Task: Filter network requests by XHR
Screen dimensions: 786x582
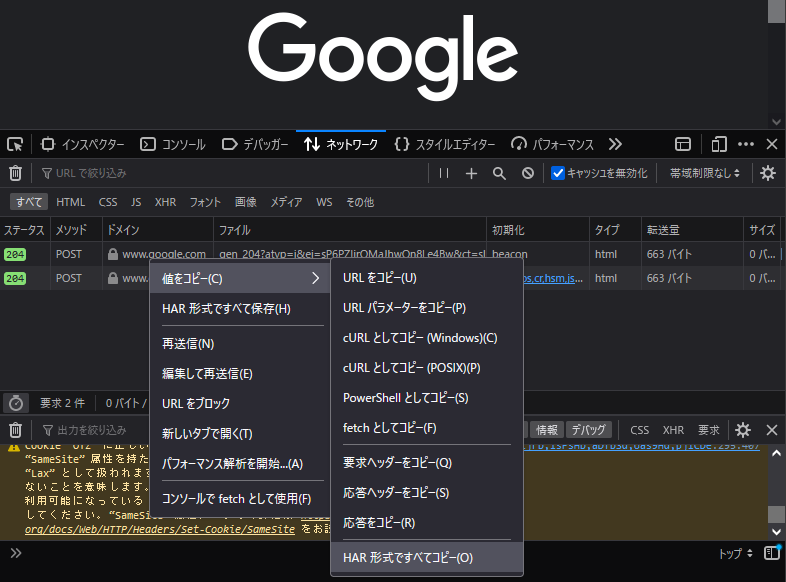Action: coord(165,202)
